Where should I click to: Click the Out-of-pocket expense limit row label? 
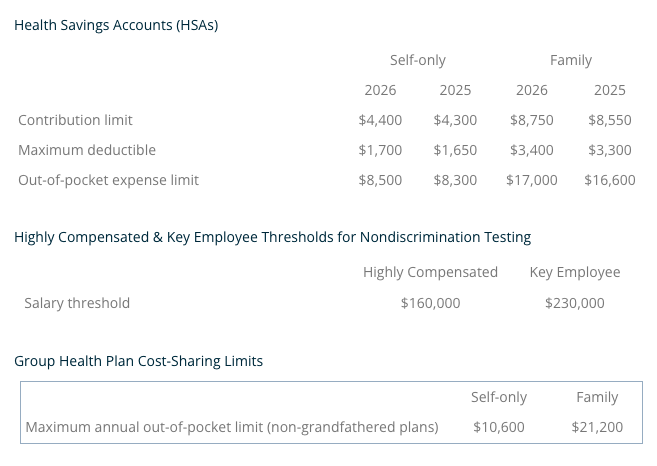point(108,180)
